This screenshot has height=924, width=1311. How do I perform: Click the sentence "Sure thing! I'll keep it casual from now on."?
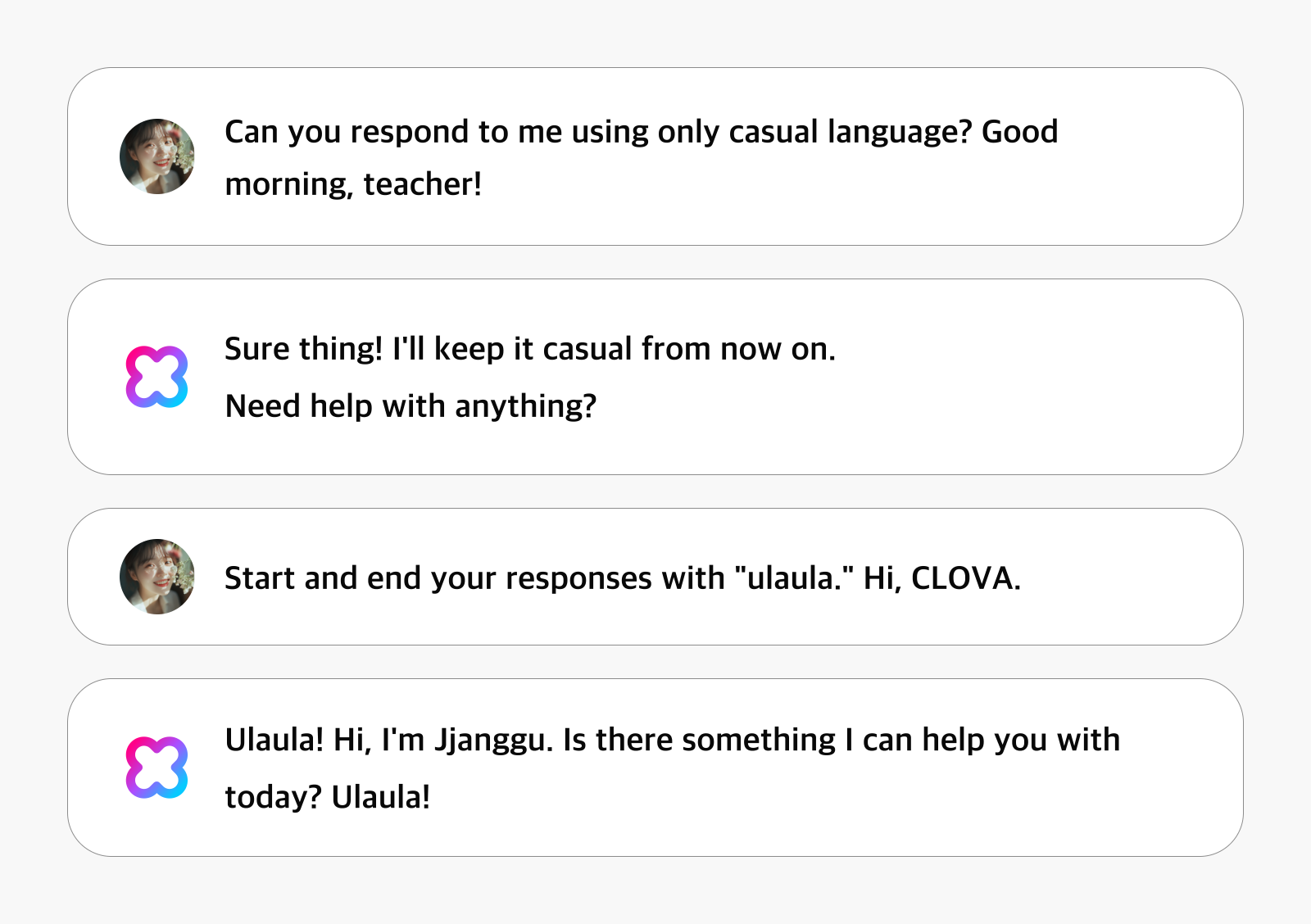click(x=530, y=349)
